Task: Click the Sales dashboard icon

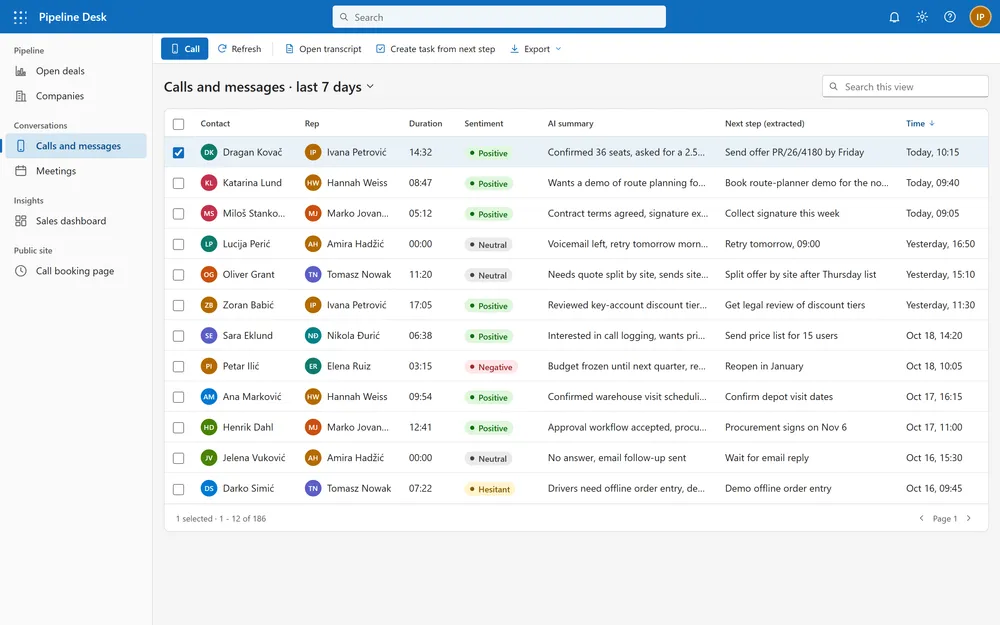Action: pyautogui.click(x=21, y=221)
